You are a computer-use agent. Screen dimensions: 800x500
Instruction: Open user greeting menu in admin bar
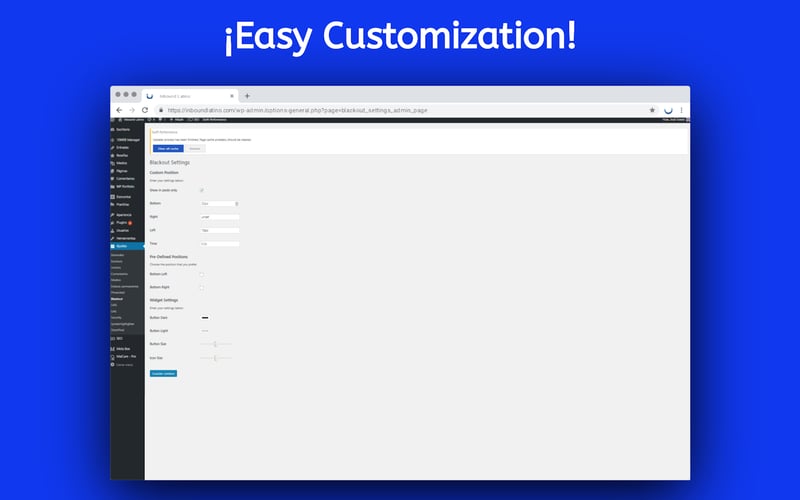click(675, 120)
